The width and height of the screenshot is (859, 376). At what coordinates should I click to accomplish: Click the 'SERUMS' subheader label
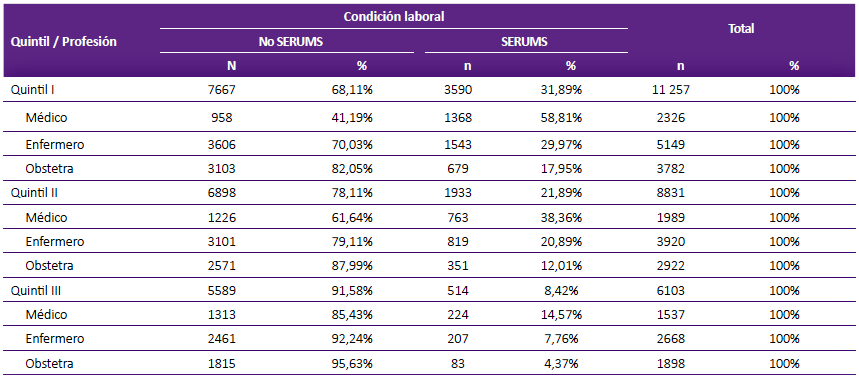coord(526,42)
